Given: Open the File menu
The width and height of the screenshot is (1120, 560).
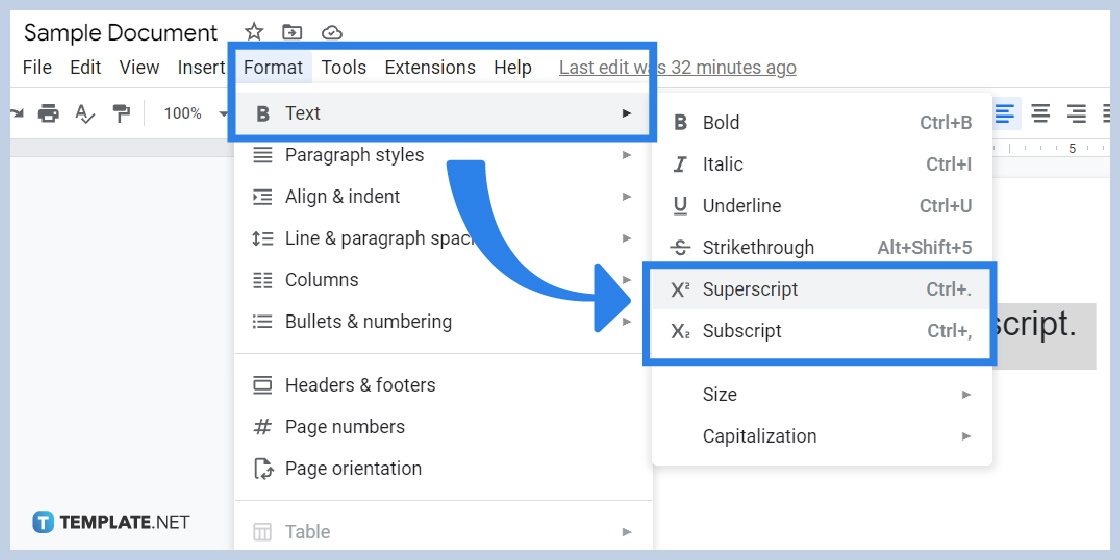Looking at the screenshot, I should click(x=37, y=67).
